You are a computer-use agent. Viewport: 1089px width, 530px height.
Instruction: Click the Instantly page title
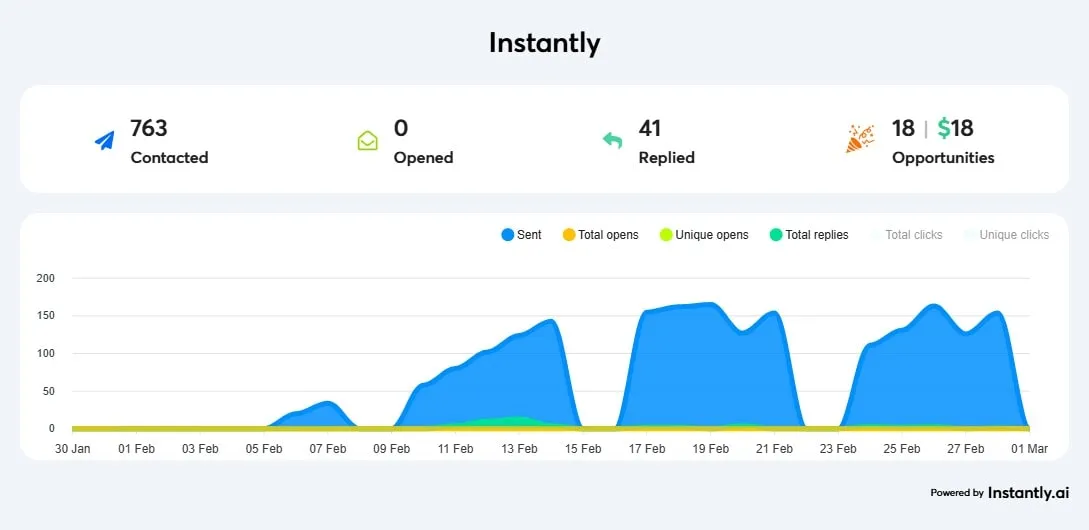point(544,43)
